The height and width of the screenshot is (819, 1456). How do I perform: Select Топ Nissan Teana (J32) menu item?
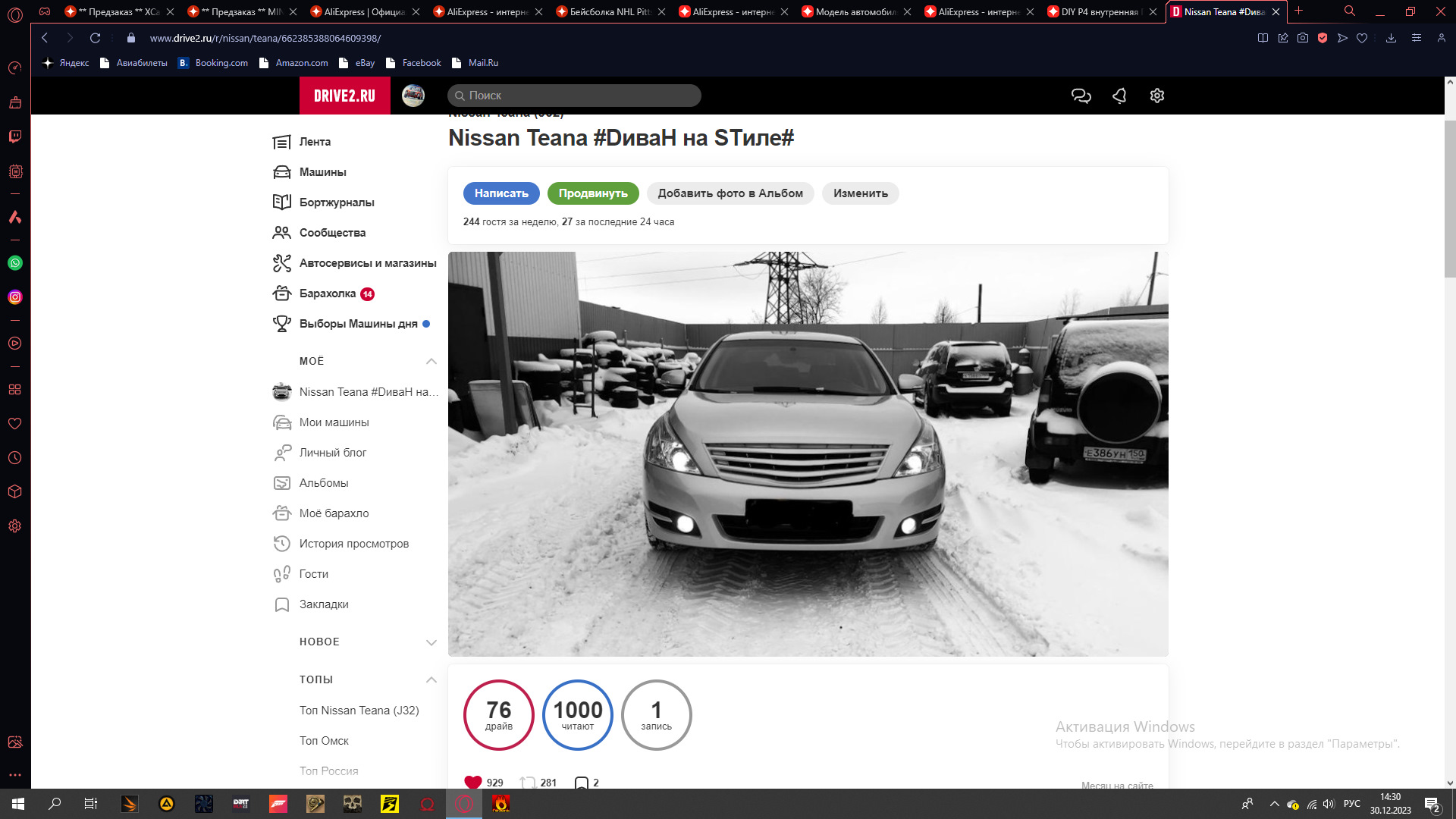tap(358, 710)
